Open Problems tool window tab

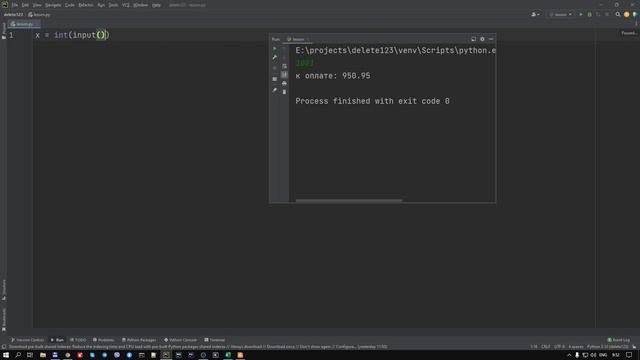pos(103,340)
